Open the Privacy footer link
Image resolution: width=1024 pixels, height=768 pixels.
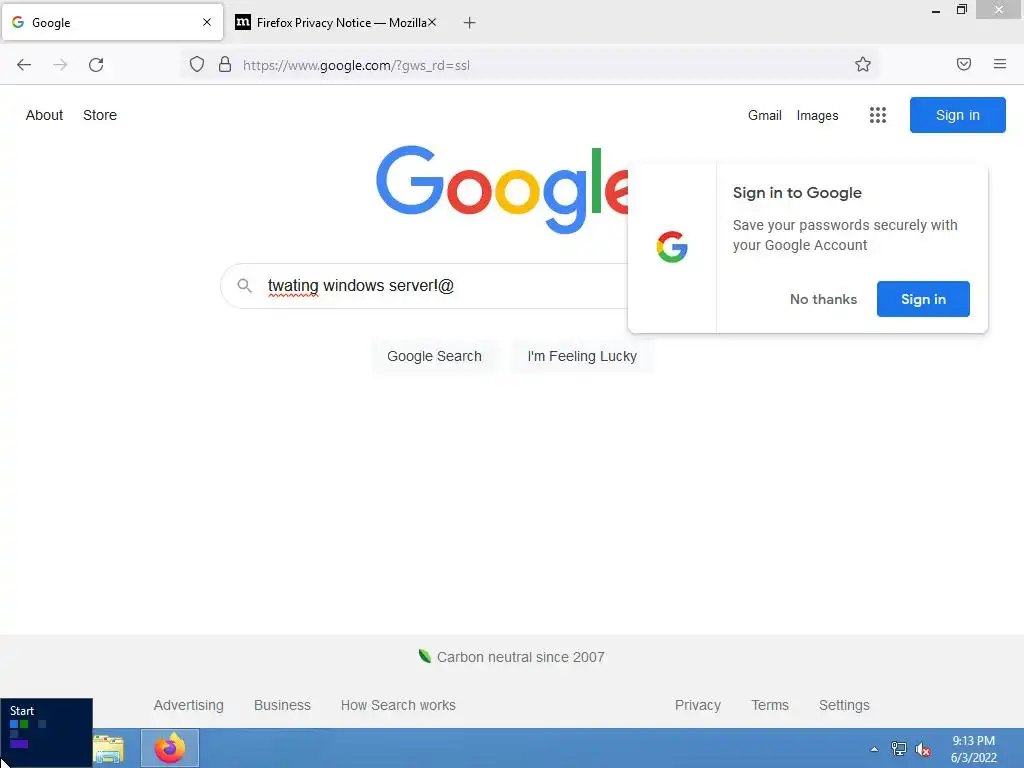tap(697, 705)
